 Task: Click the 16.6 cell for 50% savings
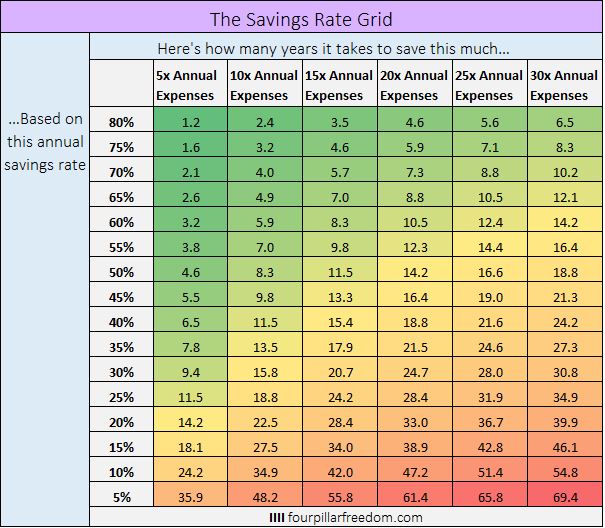(x=490, y=272)
